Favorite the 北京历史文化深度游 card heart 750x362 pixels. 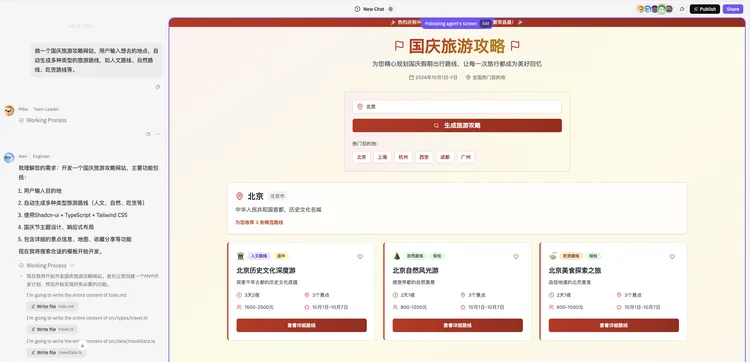(360, 257)
